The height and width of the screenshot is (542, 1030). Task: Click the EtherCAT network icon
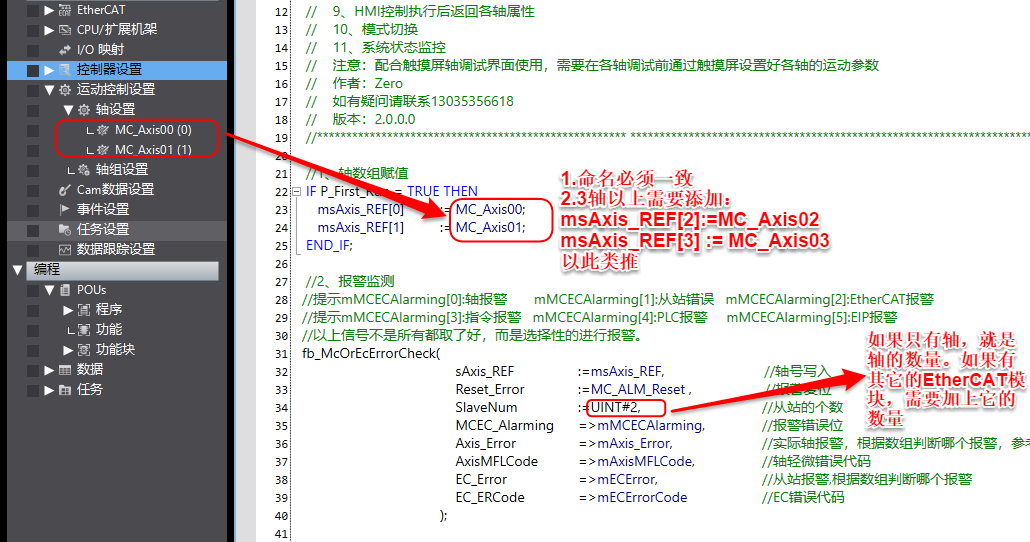[x=66, y=10]
